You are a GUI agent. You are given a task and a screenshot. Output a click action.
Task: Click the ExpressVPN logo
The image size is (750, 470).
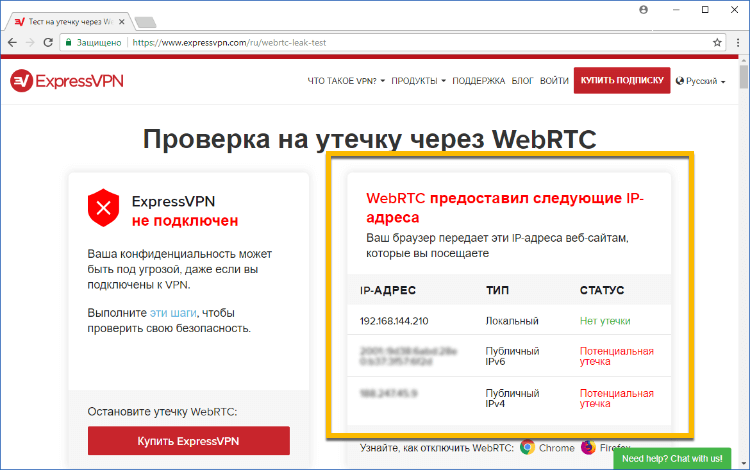67,81
